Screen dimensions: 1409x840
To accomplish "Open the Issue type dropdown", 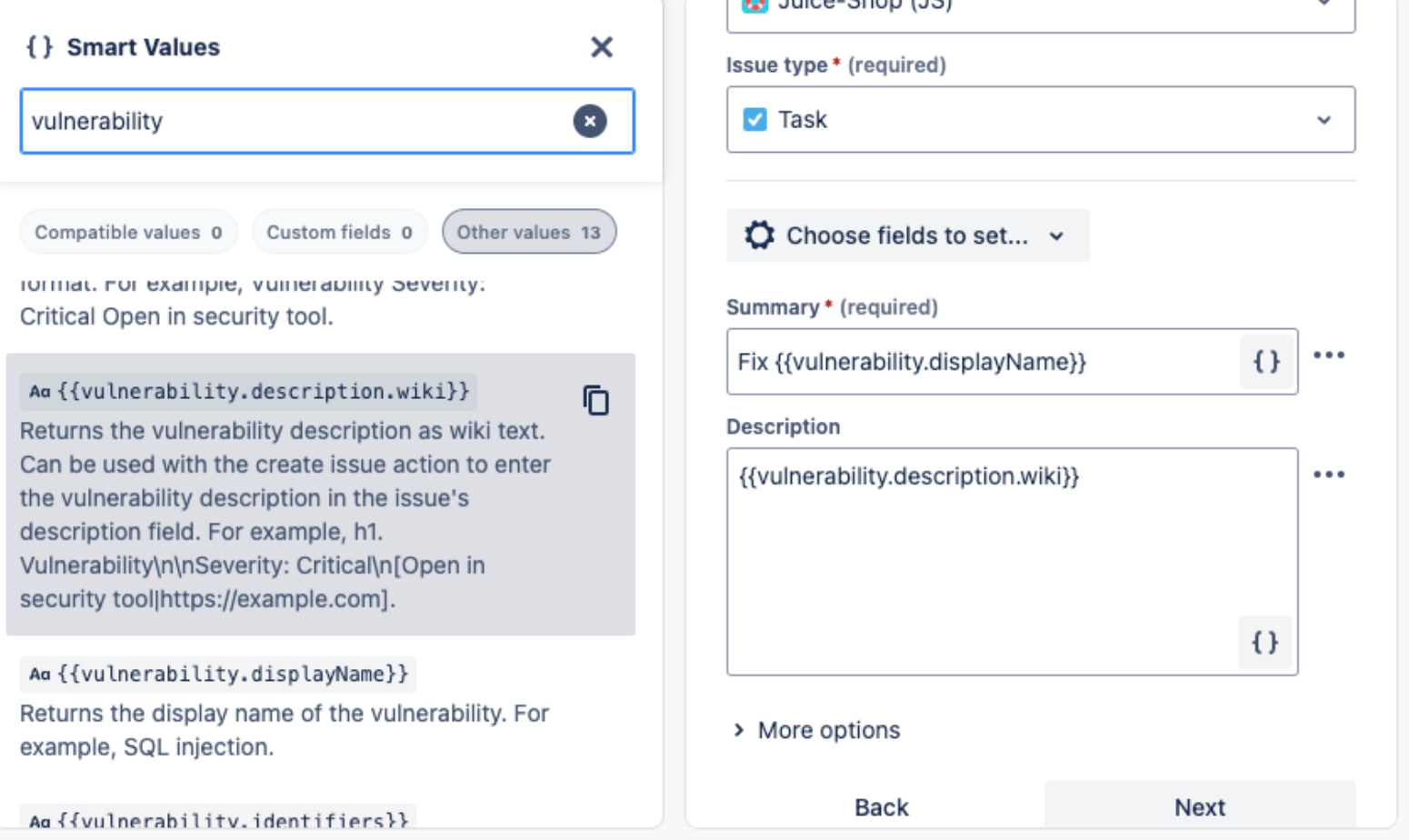I will click(1323, 119).
